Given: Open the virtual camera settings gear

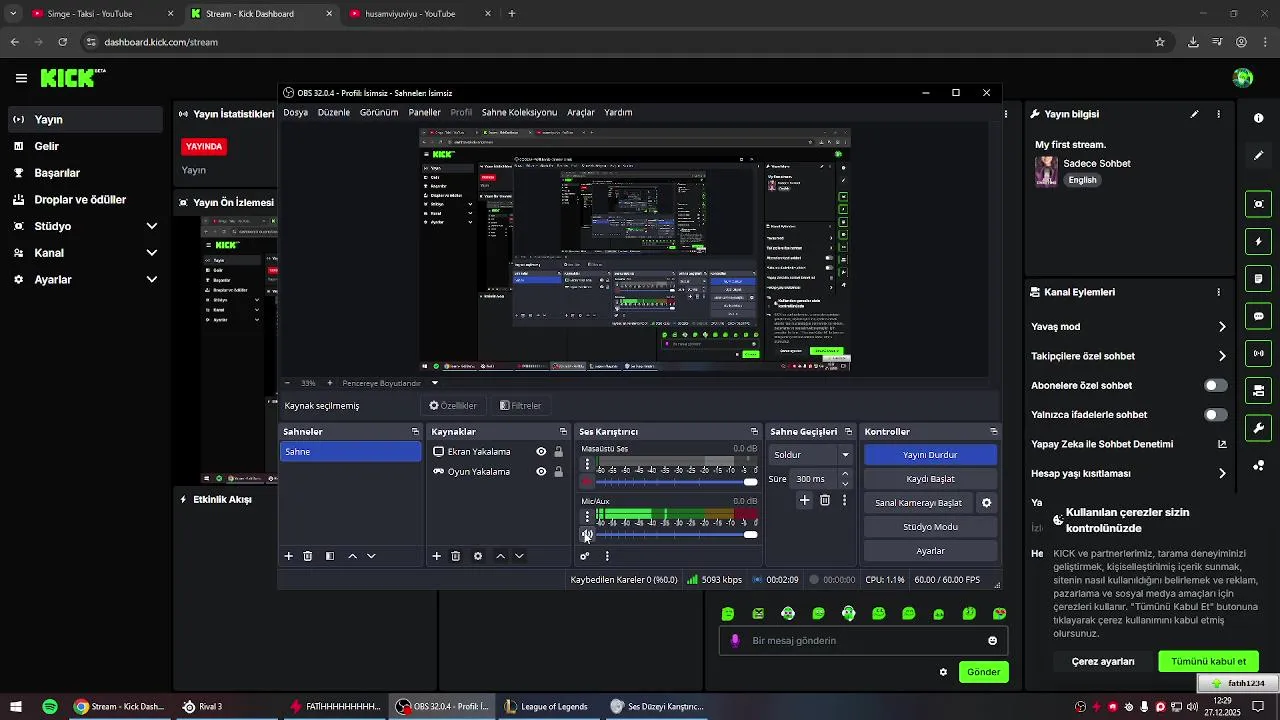Looking at the screenshot, I should click(x=986, y=503).
